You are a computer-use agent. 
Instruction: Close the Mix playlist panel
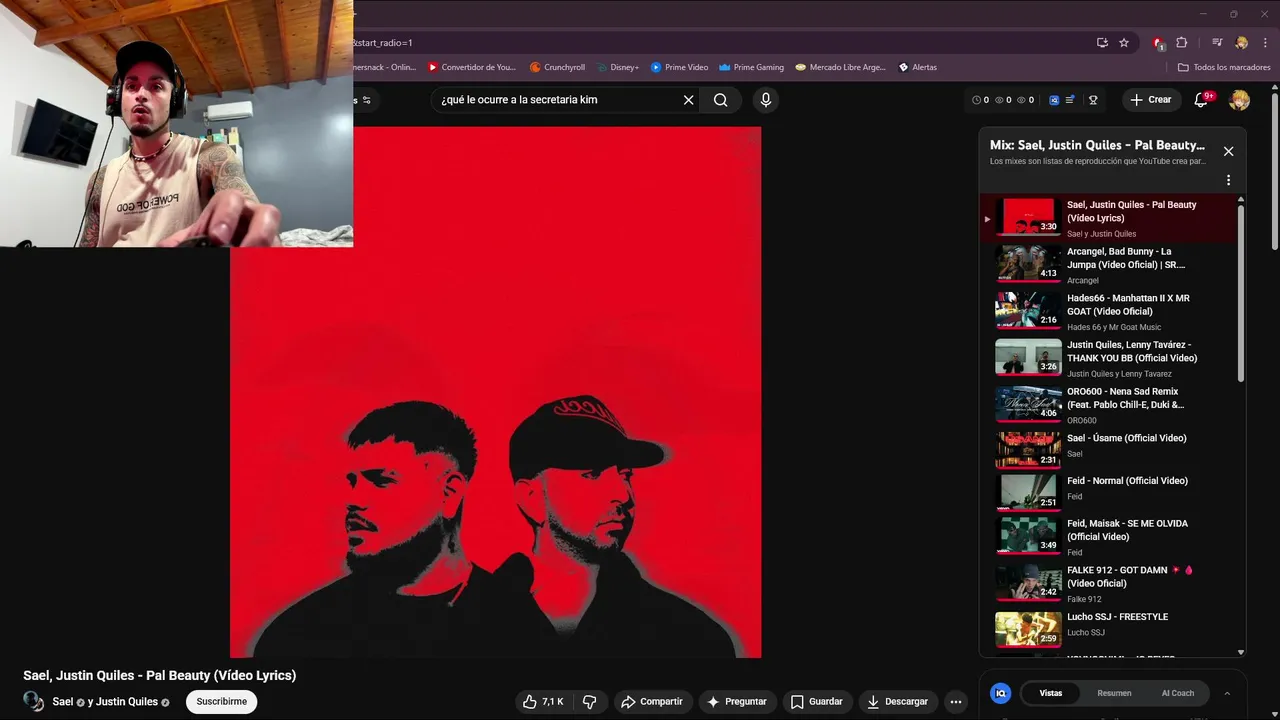click(x=1228, y=151)
